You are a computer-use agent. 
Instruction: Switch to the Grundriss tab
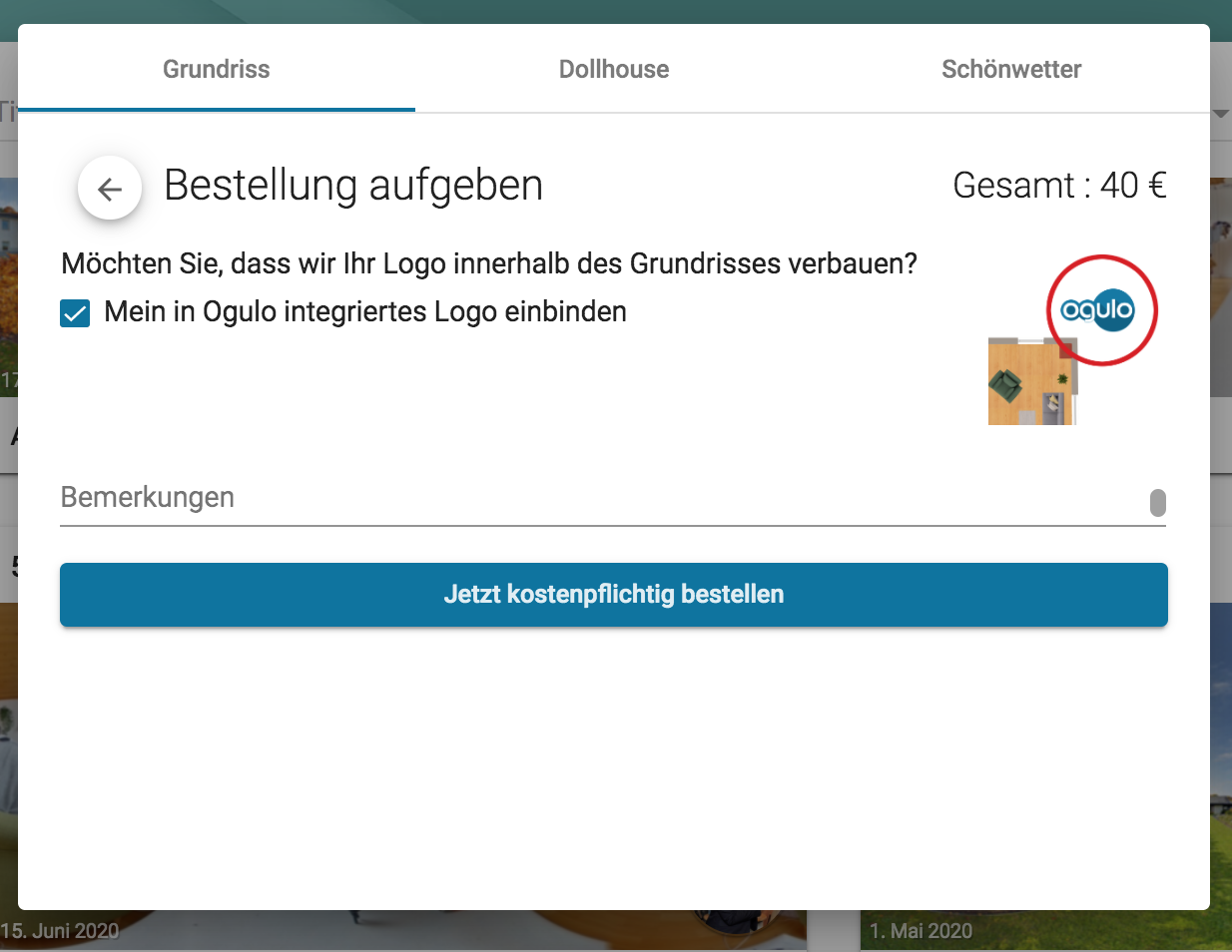(217, 69)
